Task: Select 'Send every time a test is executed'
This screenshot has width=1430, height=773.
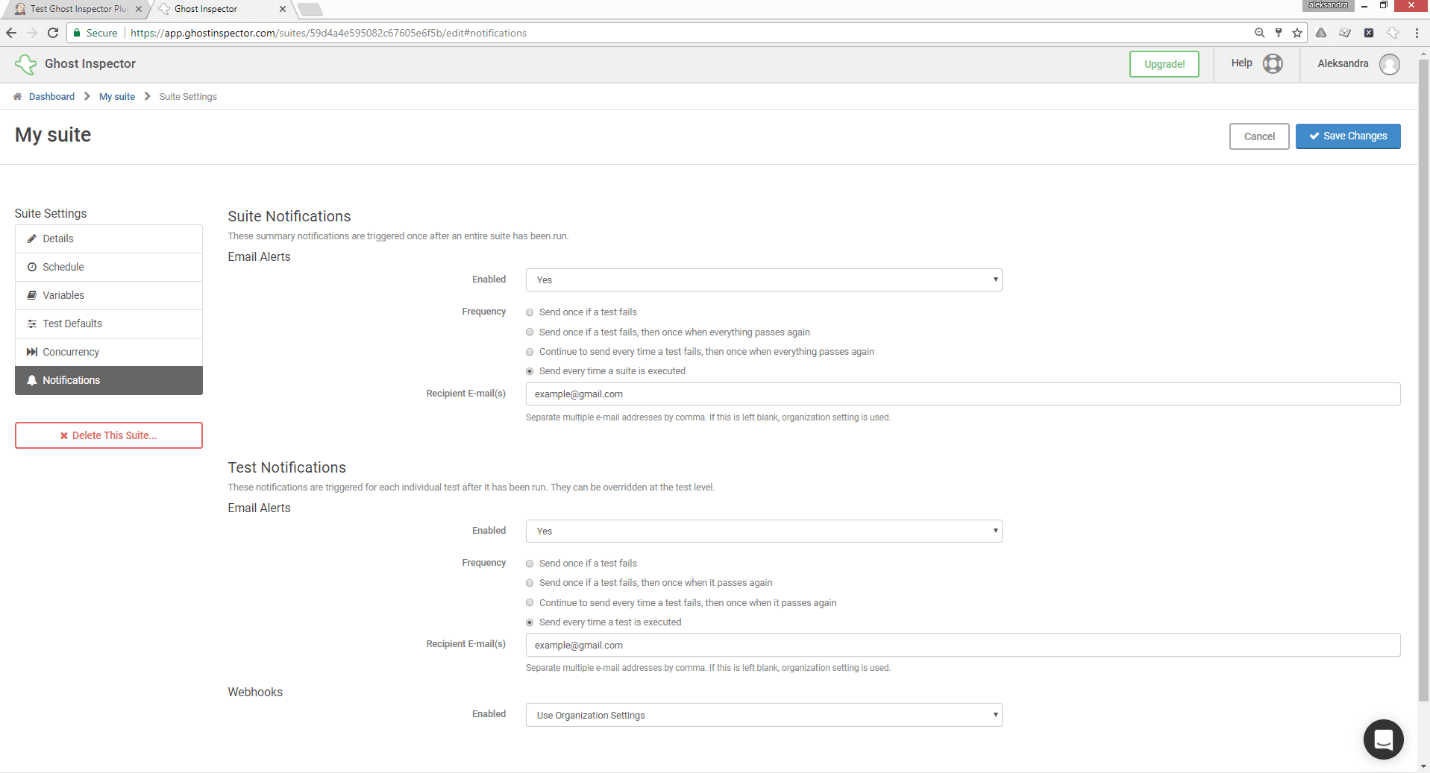Action: pos(530,622)
